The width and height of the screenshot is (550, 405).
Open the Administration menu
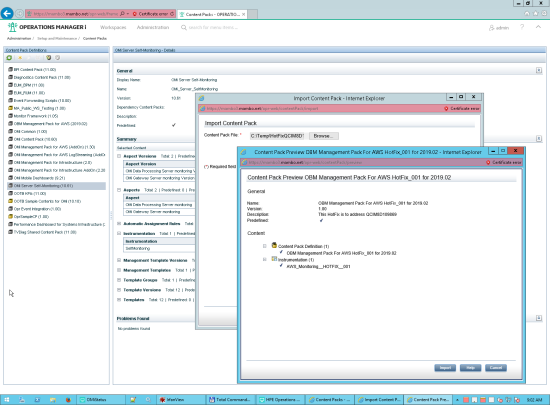153,27
